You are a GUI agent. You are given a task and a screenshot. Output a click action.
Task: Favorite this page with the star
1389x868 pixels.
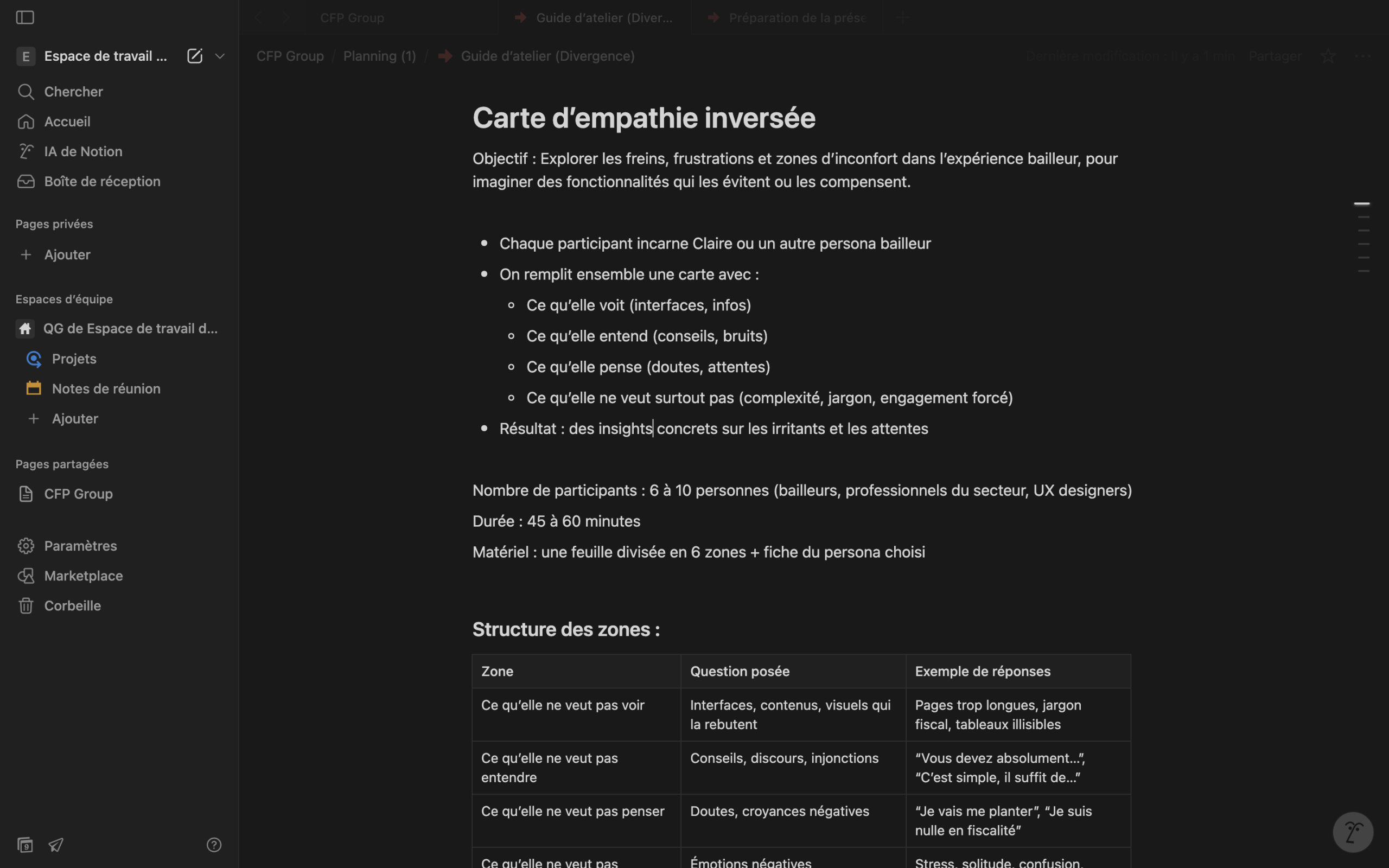(1328, 56)
